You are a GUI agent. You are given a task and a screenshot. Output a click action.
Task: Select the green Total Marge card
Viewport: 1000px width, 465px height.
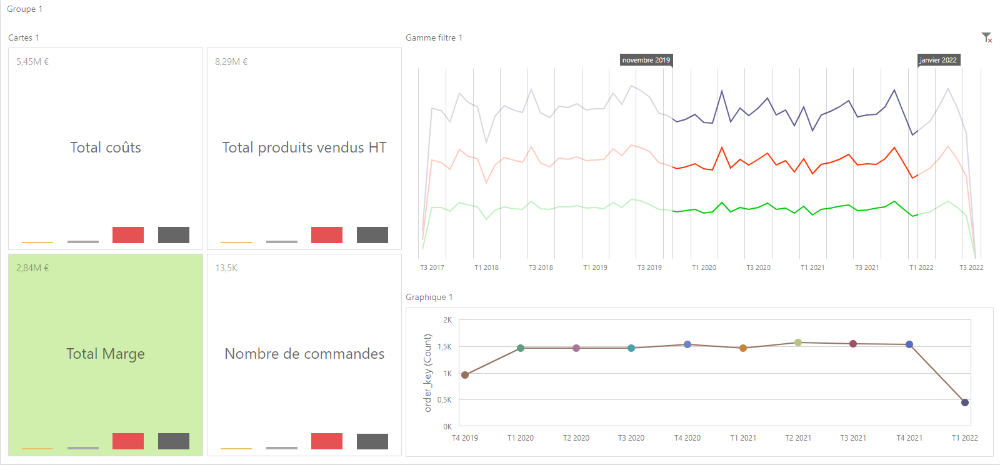click(106, 355)
